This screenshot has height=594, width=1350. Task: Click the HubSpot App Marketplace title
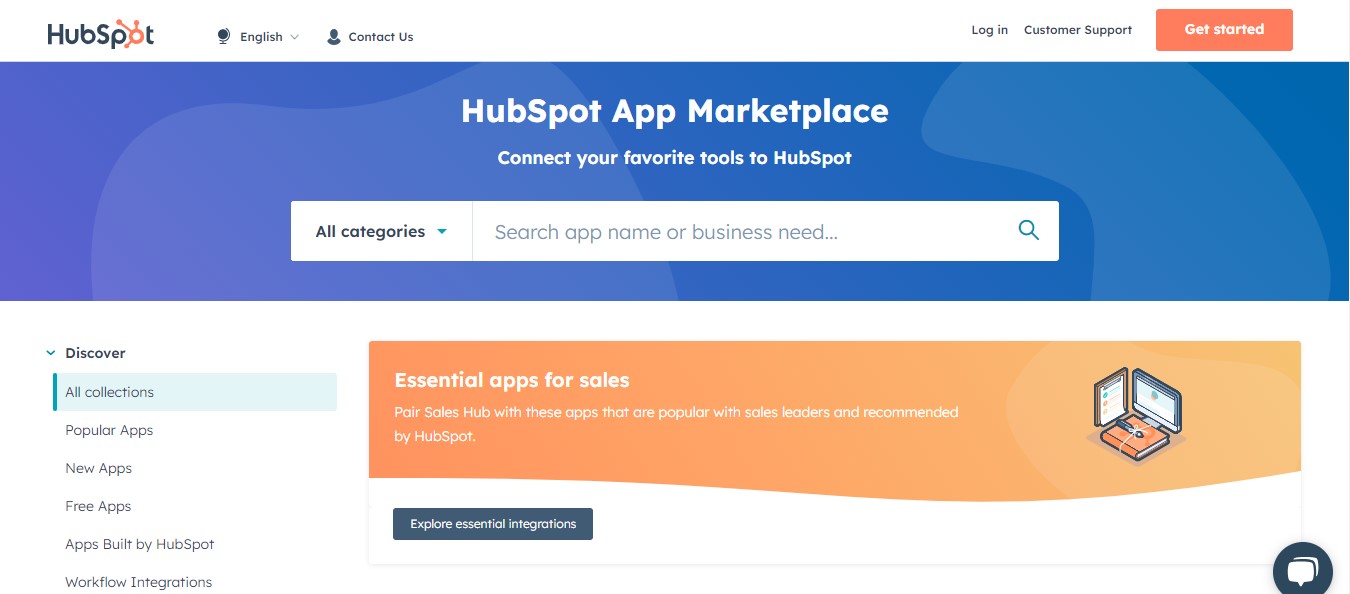[x=675, y=110]
